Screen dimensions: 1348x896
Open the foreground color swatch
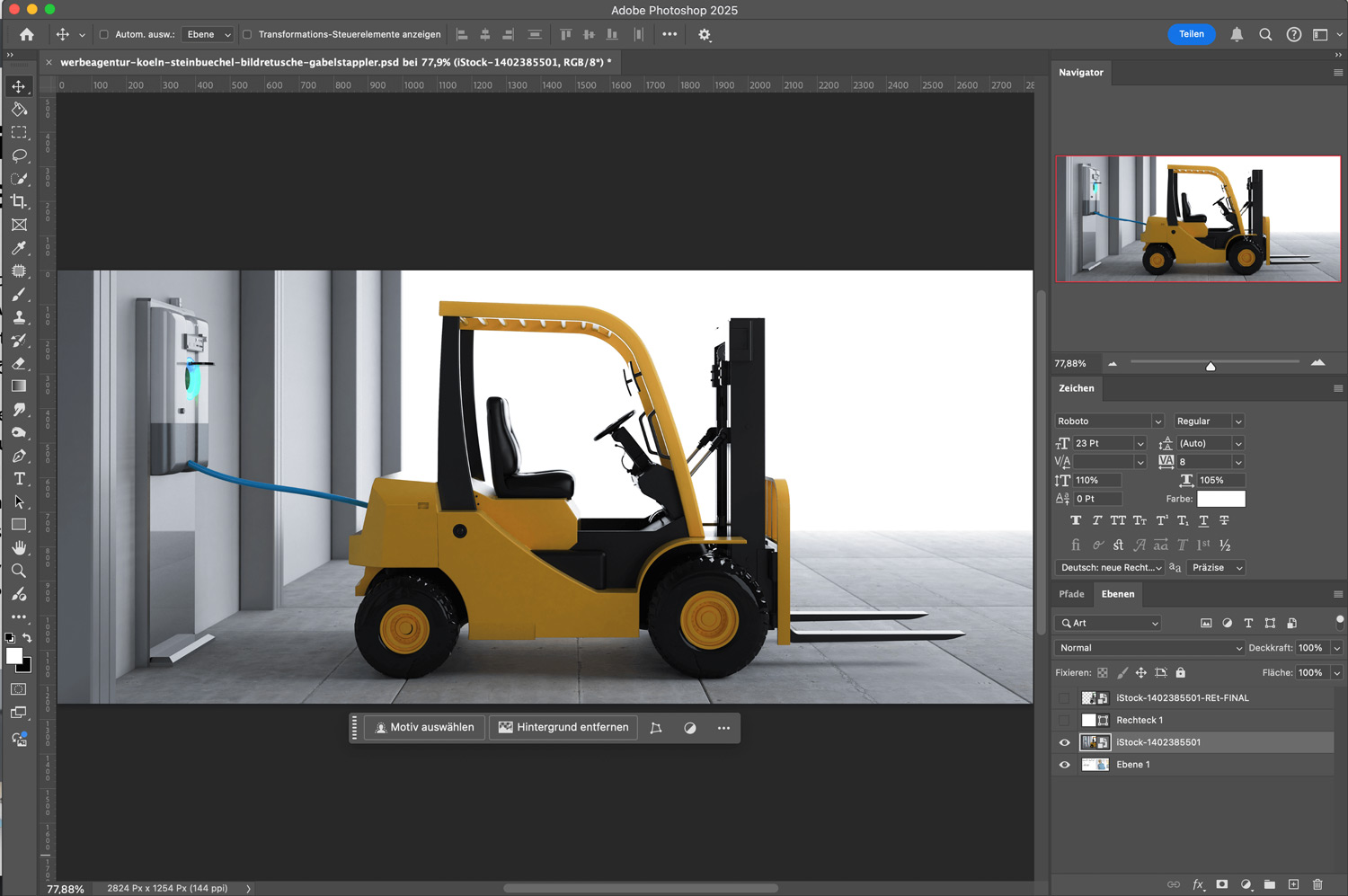(x=14, y=656)
